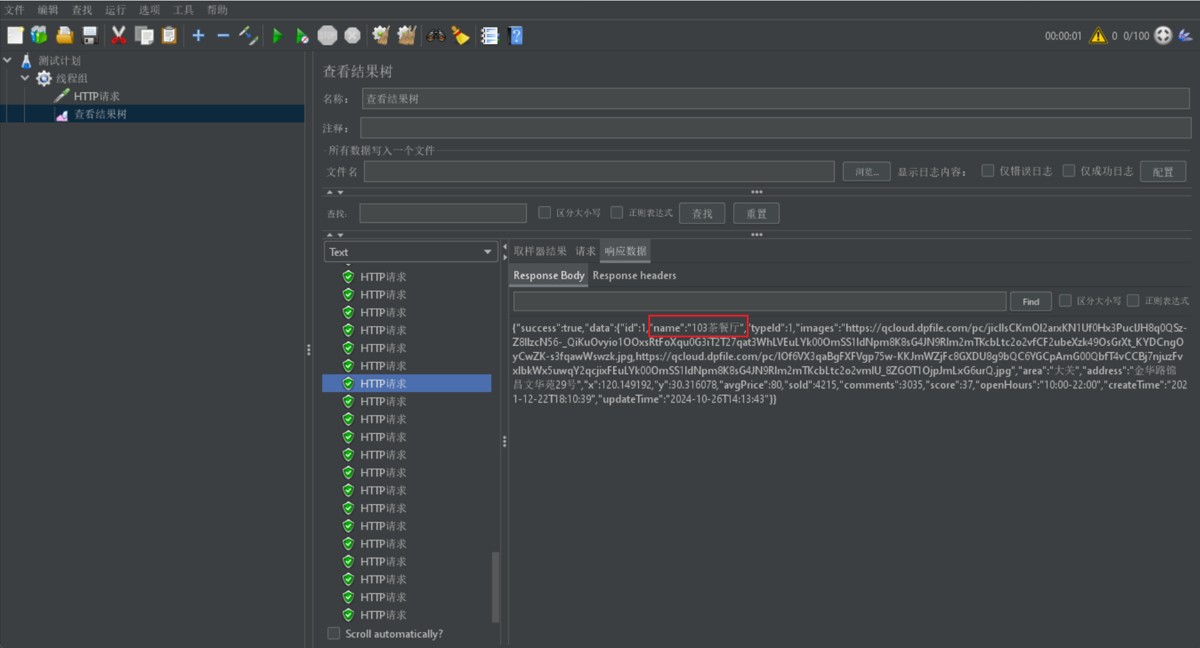This screenshot has height=648, width=1200.
Task: Click the Open file folder icon
Action: (65, 36)
